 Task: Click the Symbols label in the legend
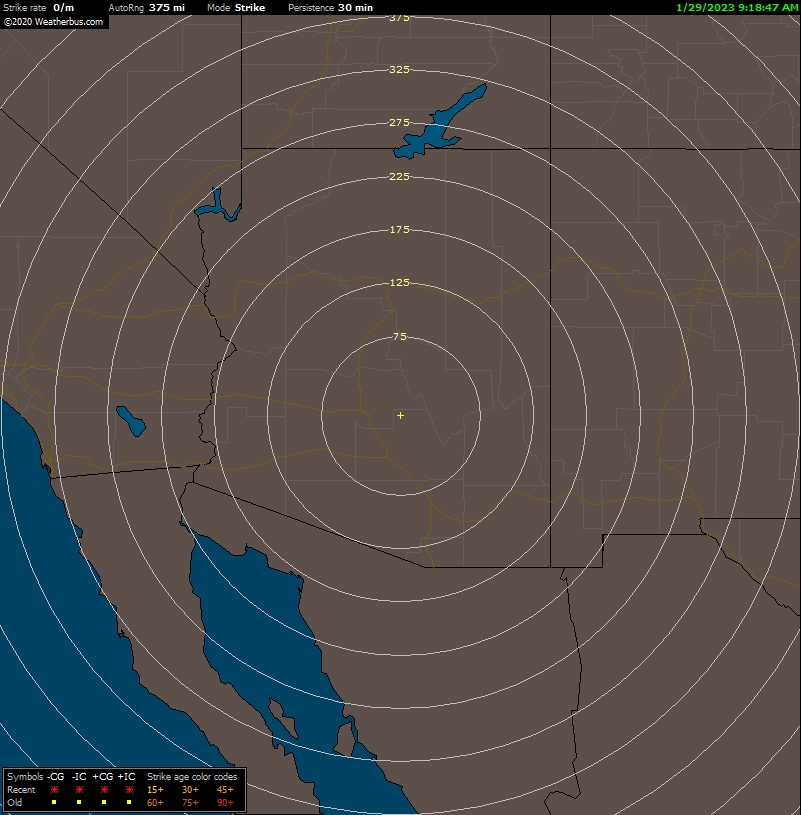click(x=25, y=777)
